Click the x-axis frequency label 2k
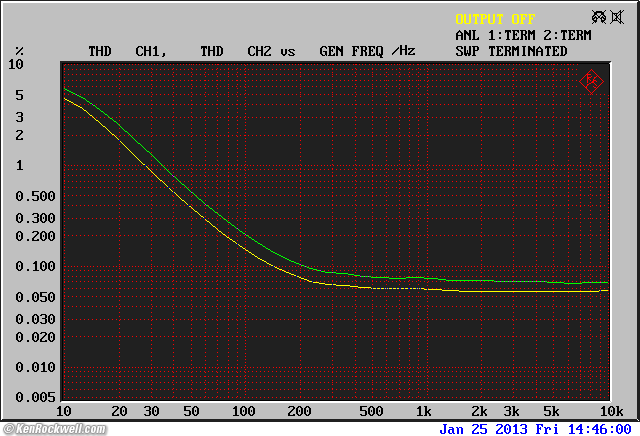The height and width of the screenshot is (436, 640). (x=479, y=411)
